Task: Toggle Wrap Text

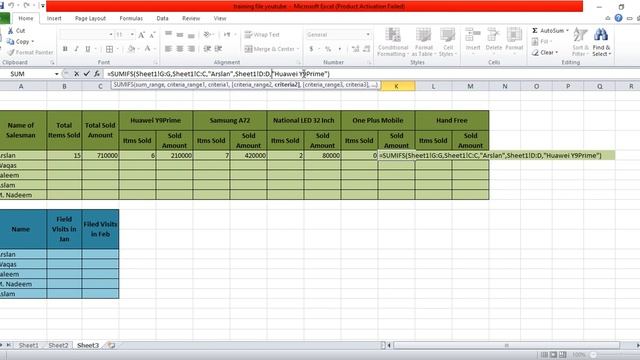Action: [262, 35]
